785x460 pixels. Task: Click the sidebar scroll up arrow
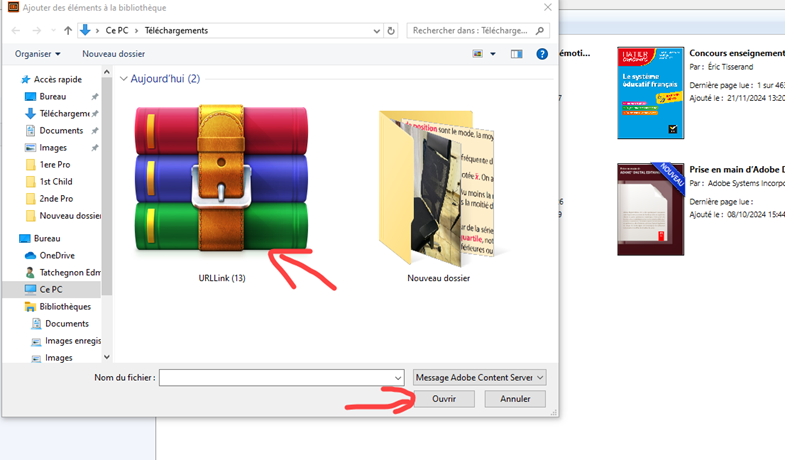[x=107, y=72]
